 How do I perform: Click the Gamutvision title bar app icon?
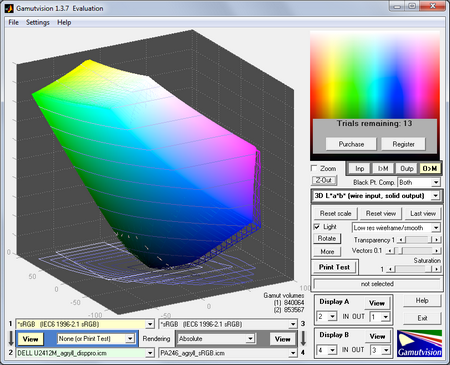[x=9, y=8]
